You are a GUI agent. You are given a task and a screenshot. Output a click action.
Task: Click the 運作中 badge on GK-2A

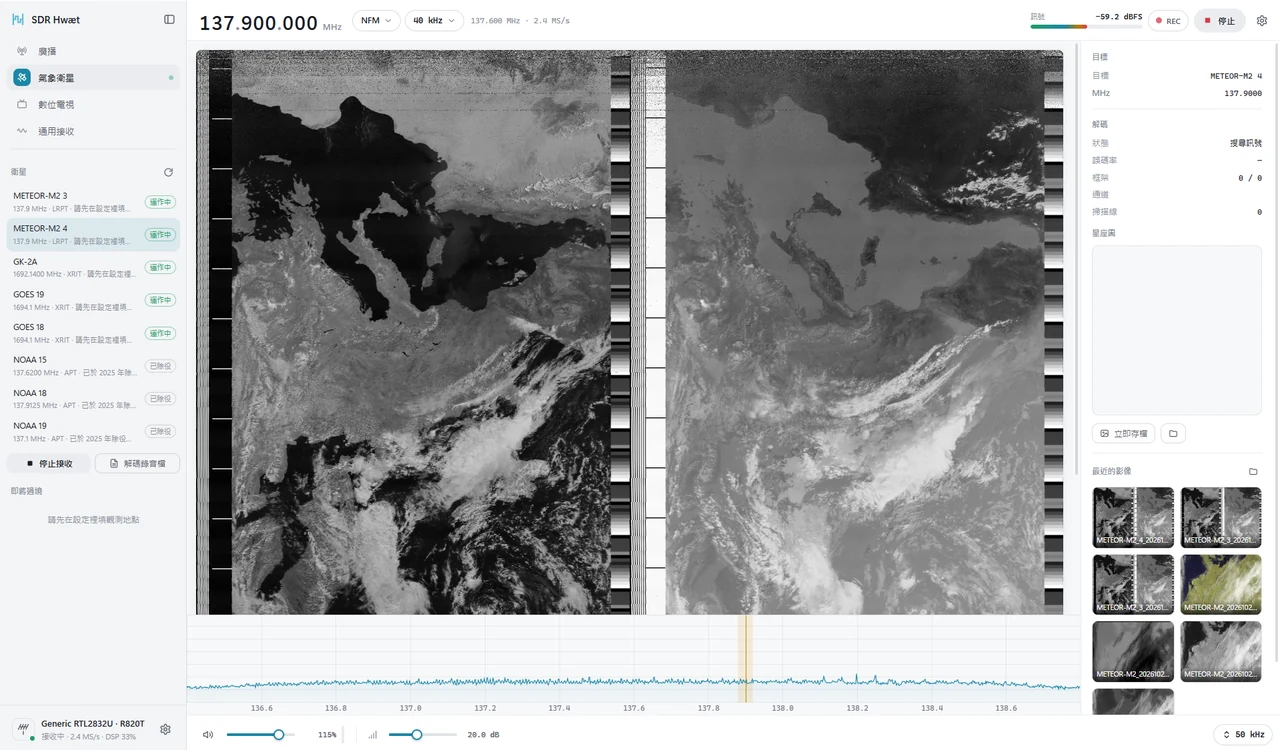pos(160,267)
